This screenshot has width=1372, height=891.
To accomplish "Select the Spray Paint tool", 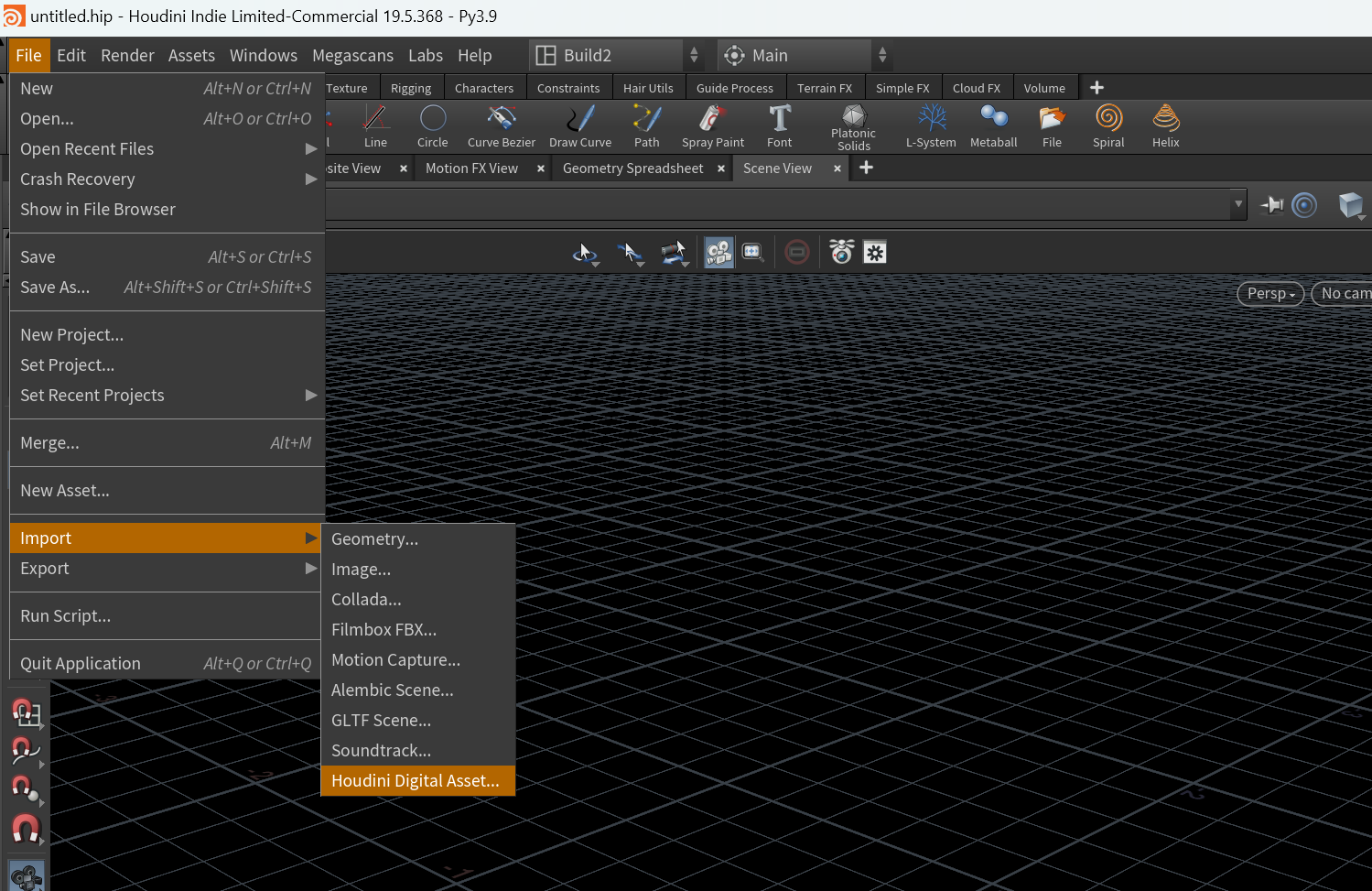I will click(713, 126).
